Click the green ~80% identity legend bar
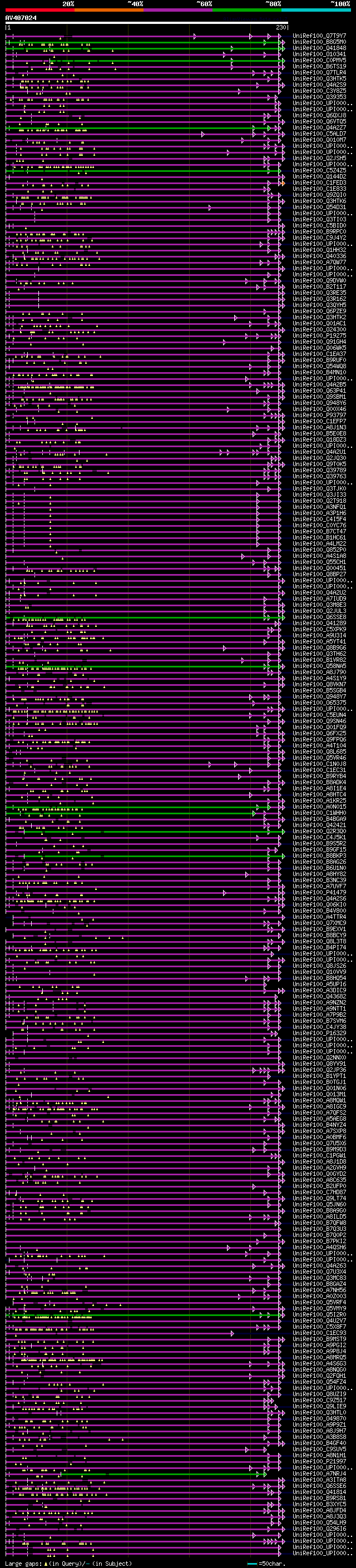 247,10
